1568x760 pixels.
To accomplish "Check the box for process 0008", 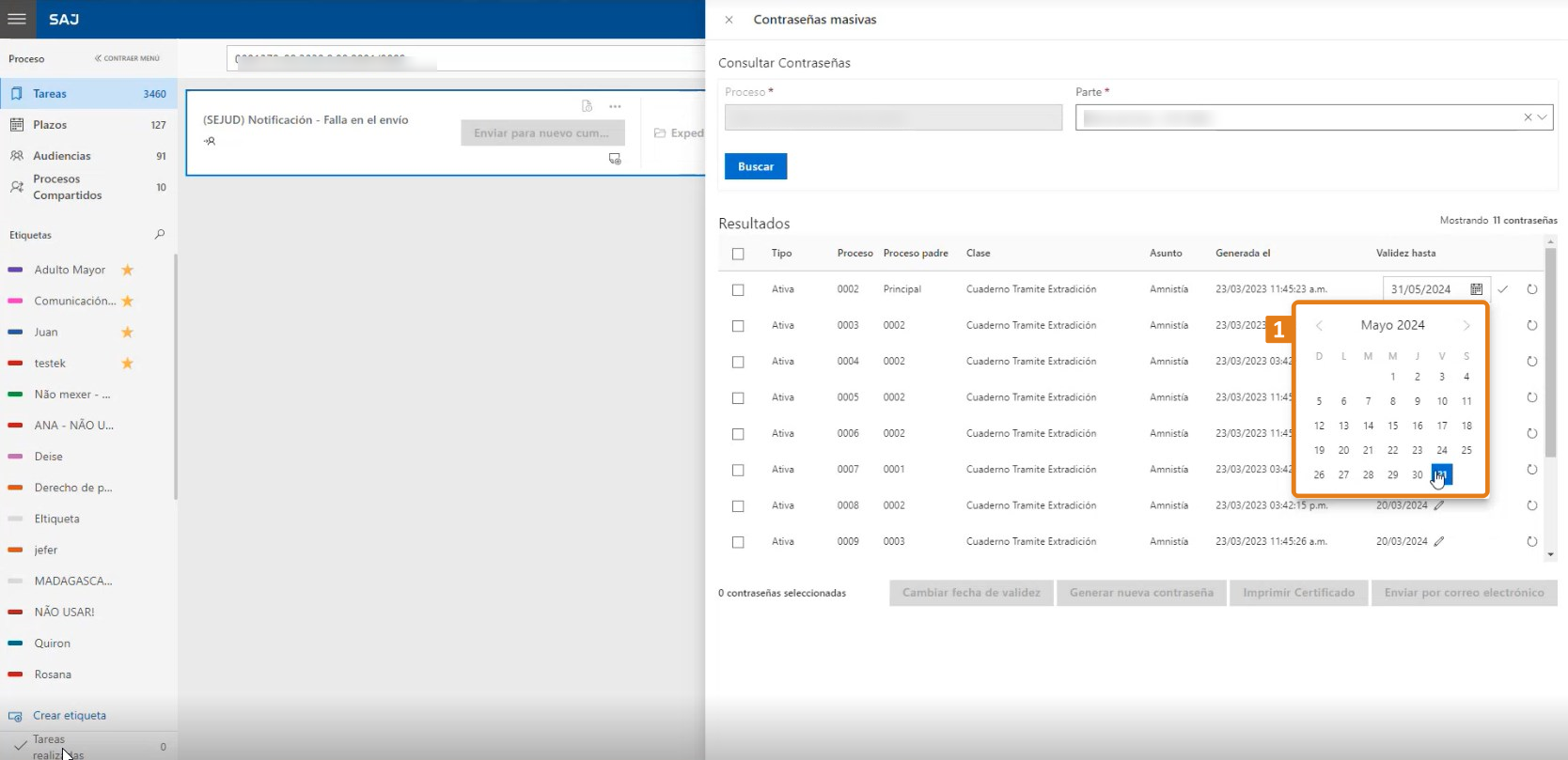I will 738,506.
